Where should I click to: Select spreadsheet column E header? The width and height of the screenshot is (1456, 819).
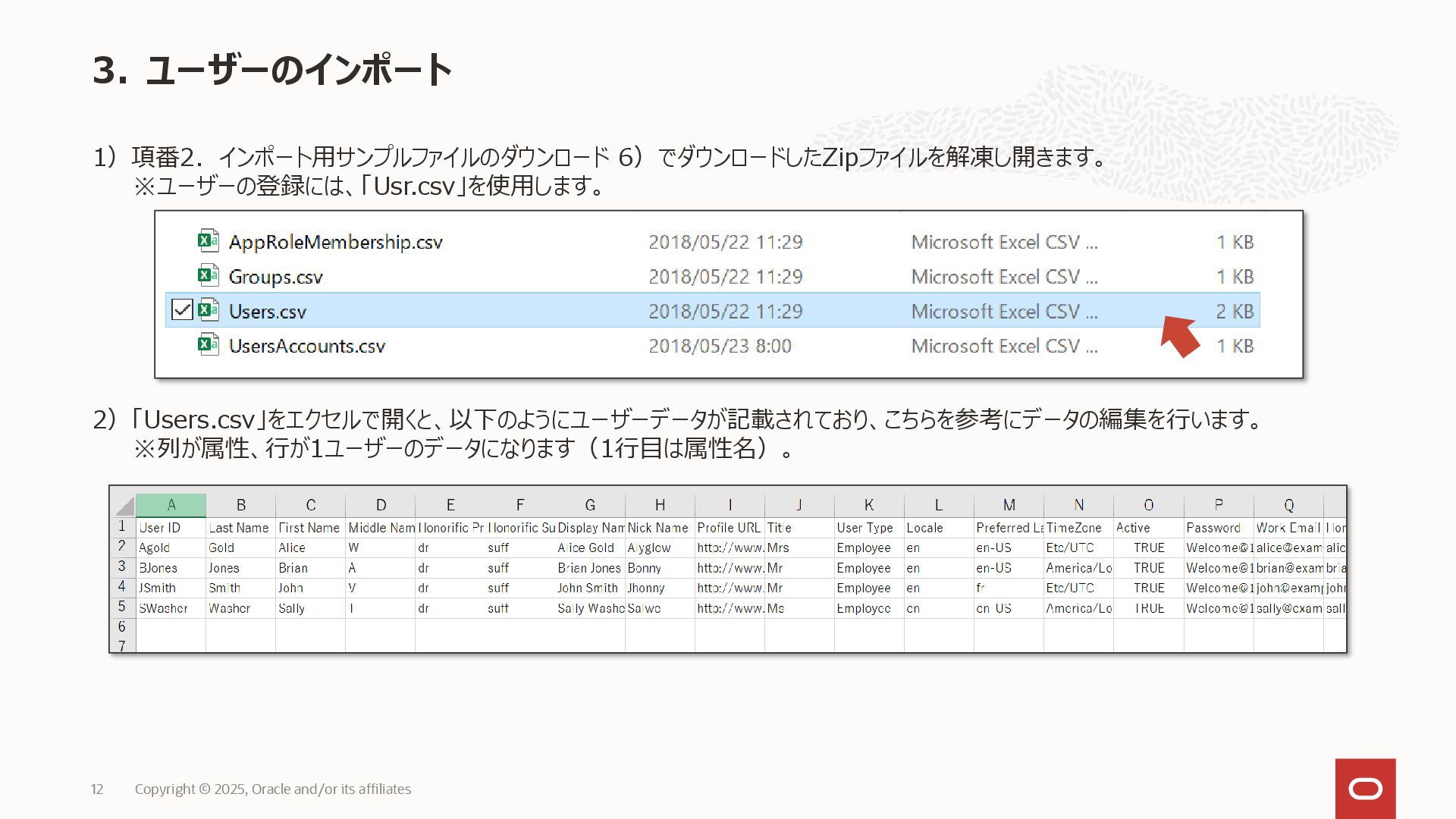pyautogui.click(x=450, y=505)
